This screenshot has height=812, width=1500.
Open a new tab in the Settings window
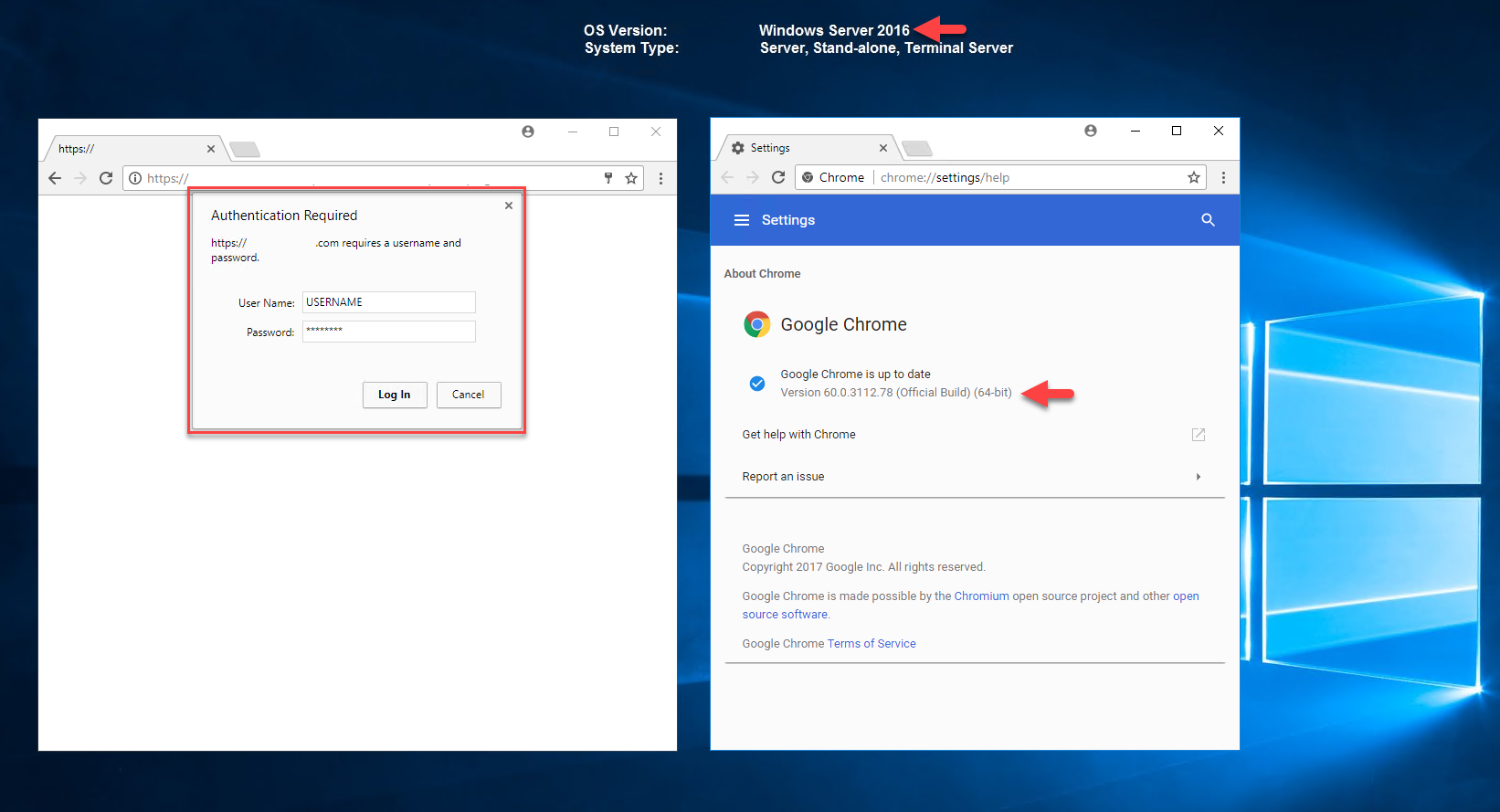tap(916, 148)
